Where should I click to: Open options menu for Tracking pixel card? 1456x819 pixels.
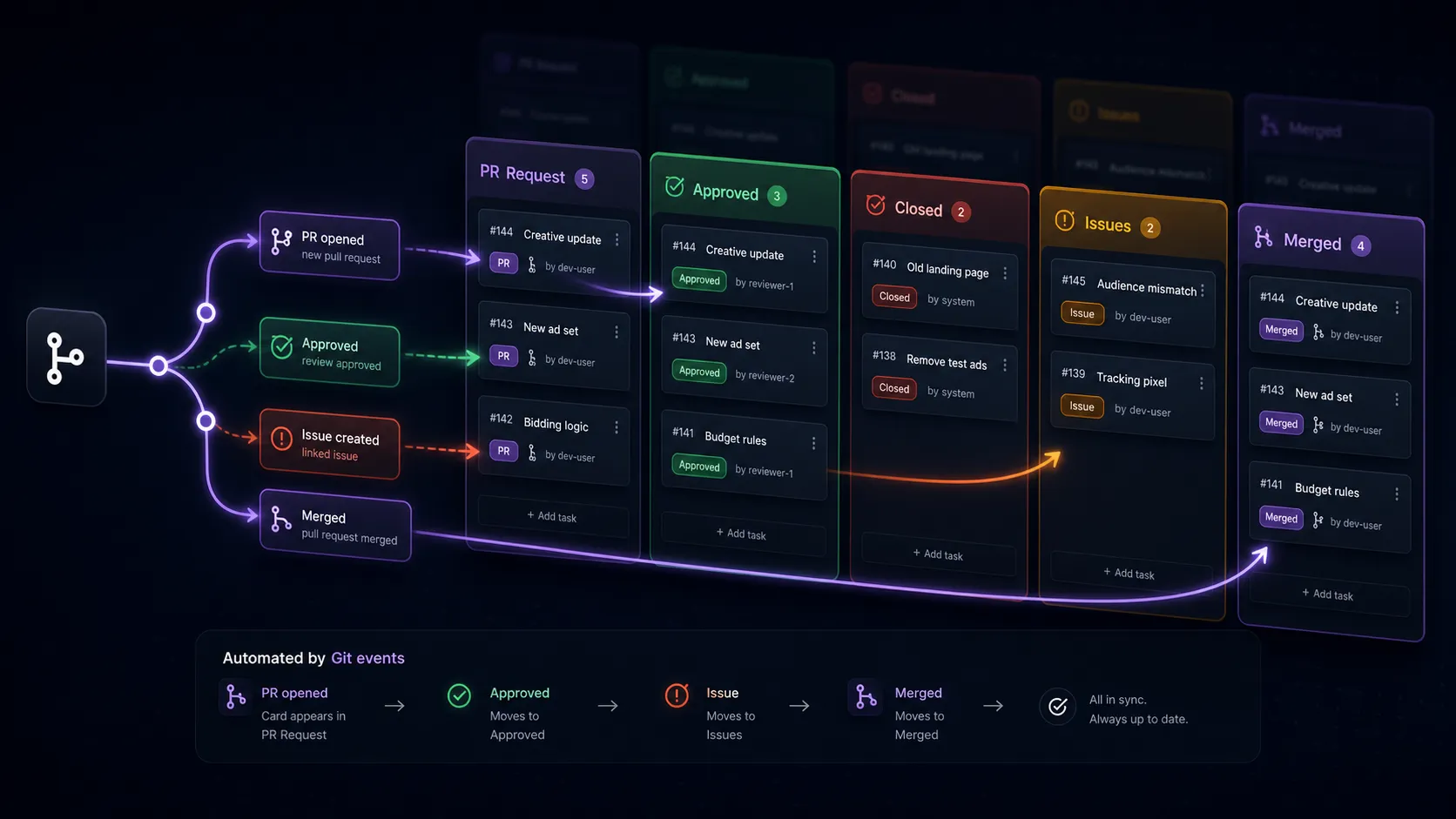point(1202,383)
